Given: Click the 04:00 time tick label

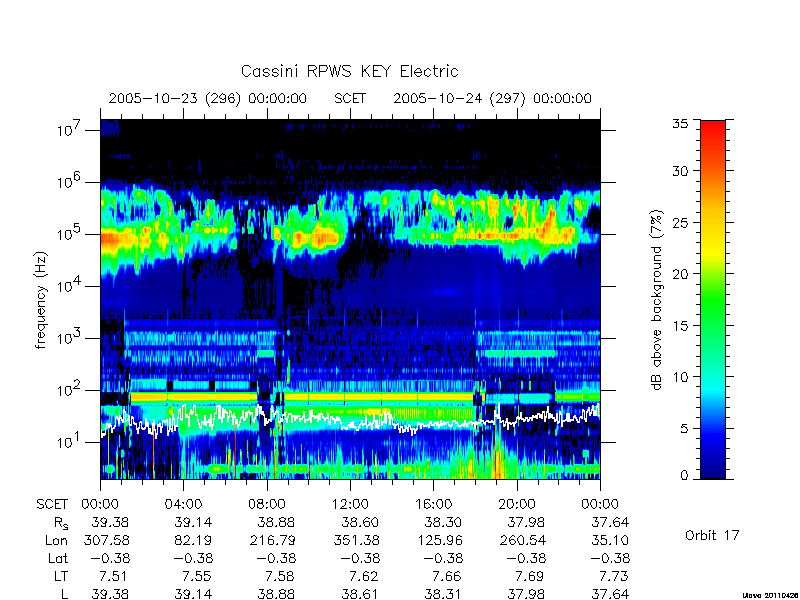Looking at the screenshot, I should click(x=183, y=504).
